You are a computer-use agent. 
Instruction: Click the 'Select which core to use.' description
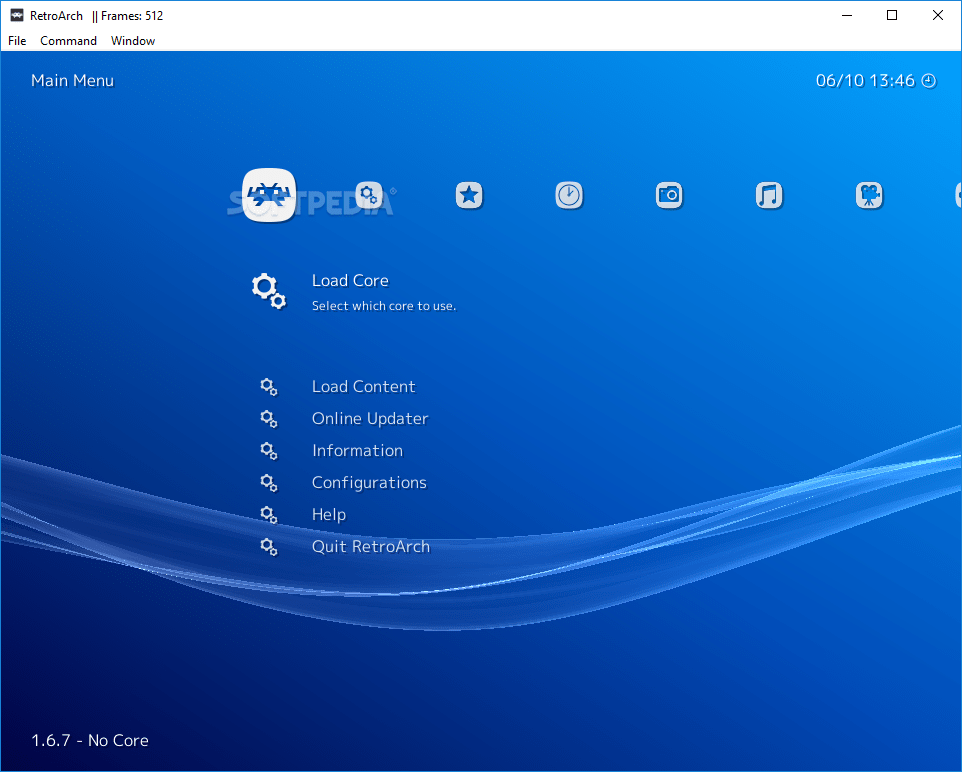point(384,306)
